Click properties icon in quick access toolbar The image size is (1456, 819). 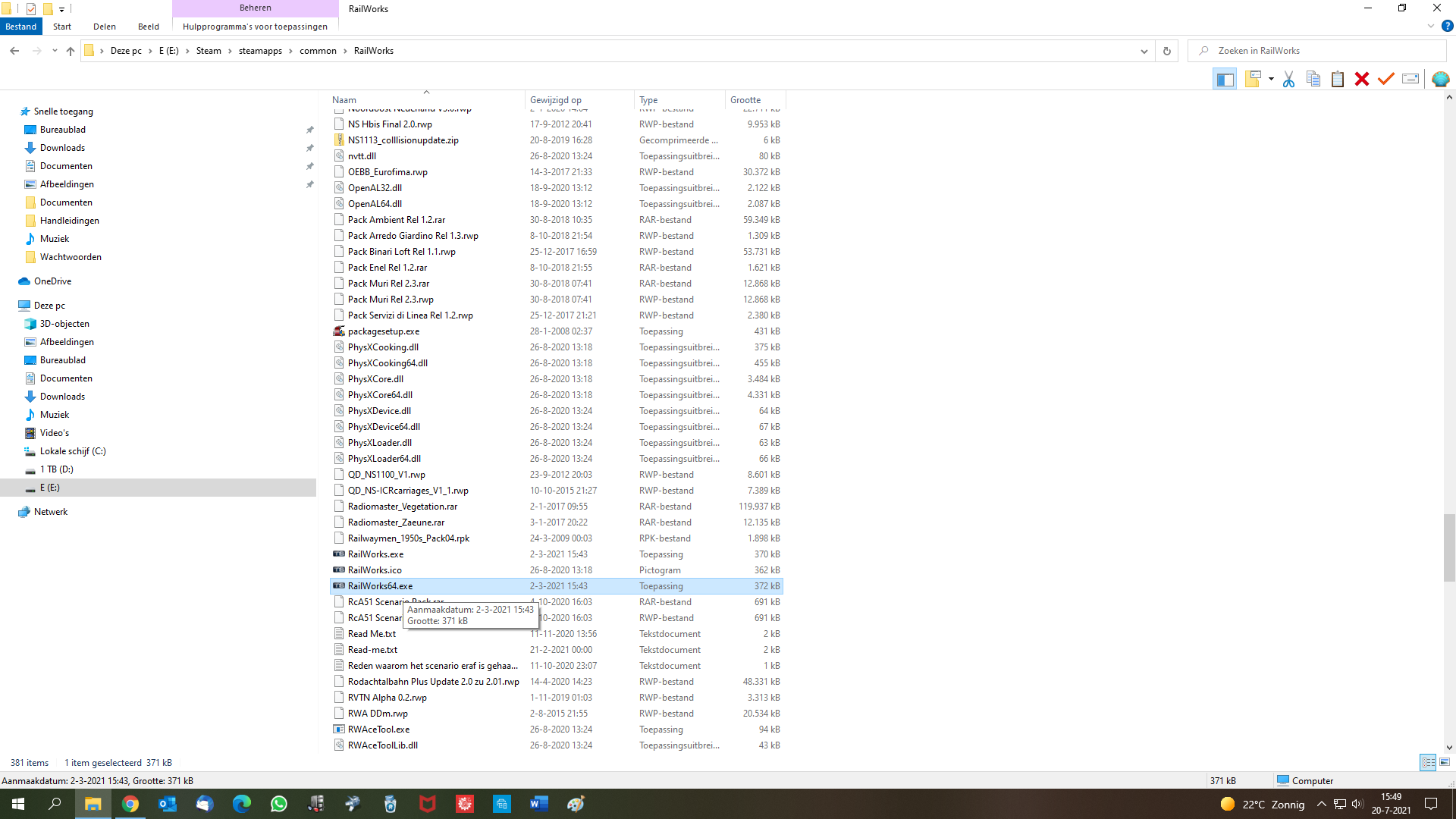pyautogui.click(x=31, y=9)
